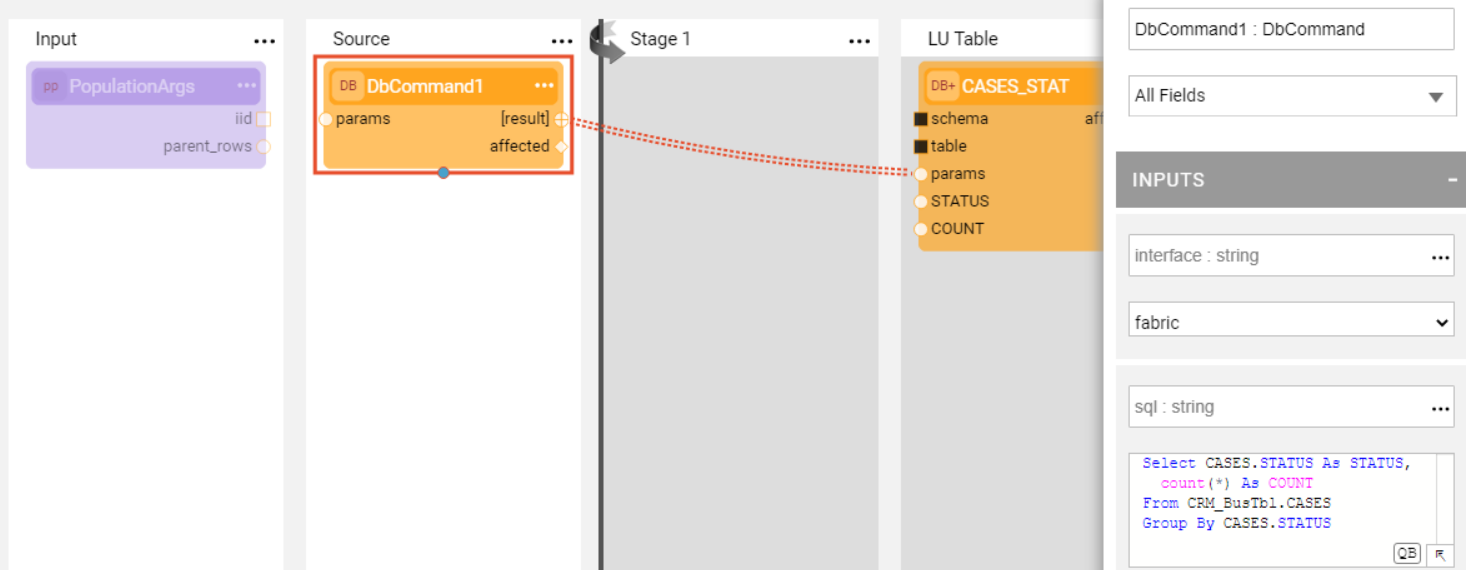The height and width of the screenshot is (570, 1466).
Task: Click the pp icon on PopulationArgs node
Action: click(50, 86)
